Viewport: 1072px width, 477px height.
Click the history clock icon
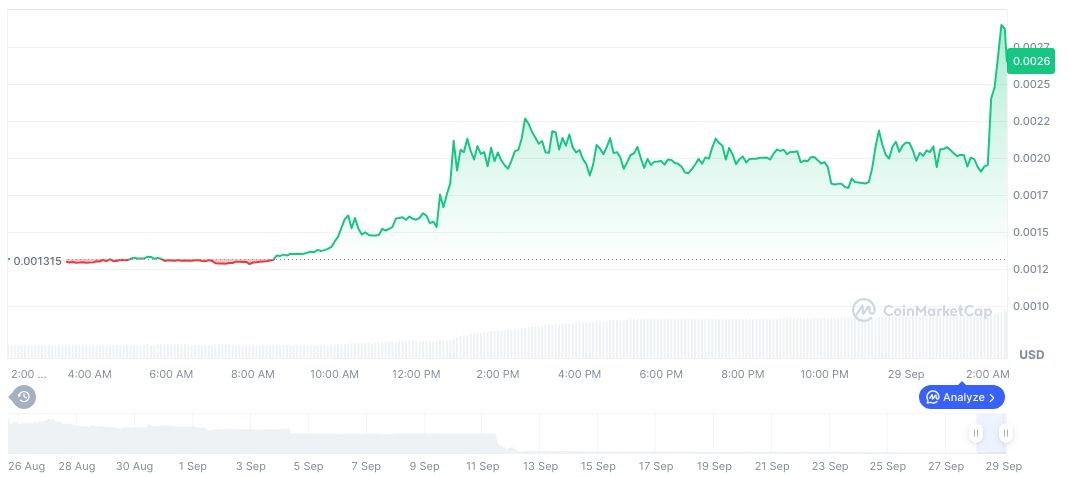pyautogui.click(x=23, y=397)
